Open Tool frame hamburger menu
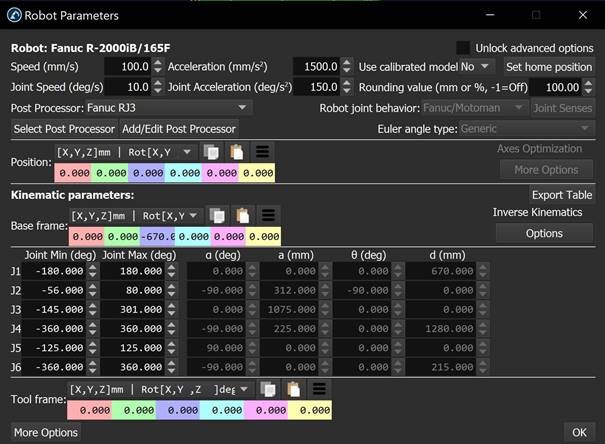The width and height of the screenshot is (605, 444). tap(320, 389)
